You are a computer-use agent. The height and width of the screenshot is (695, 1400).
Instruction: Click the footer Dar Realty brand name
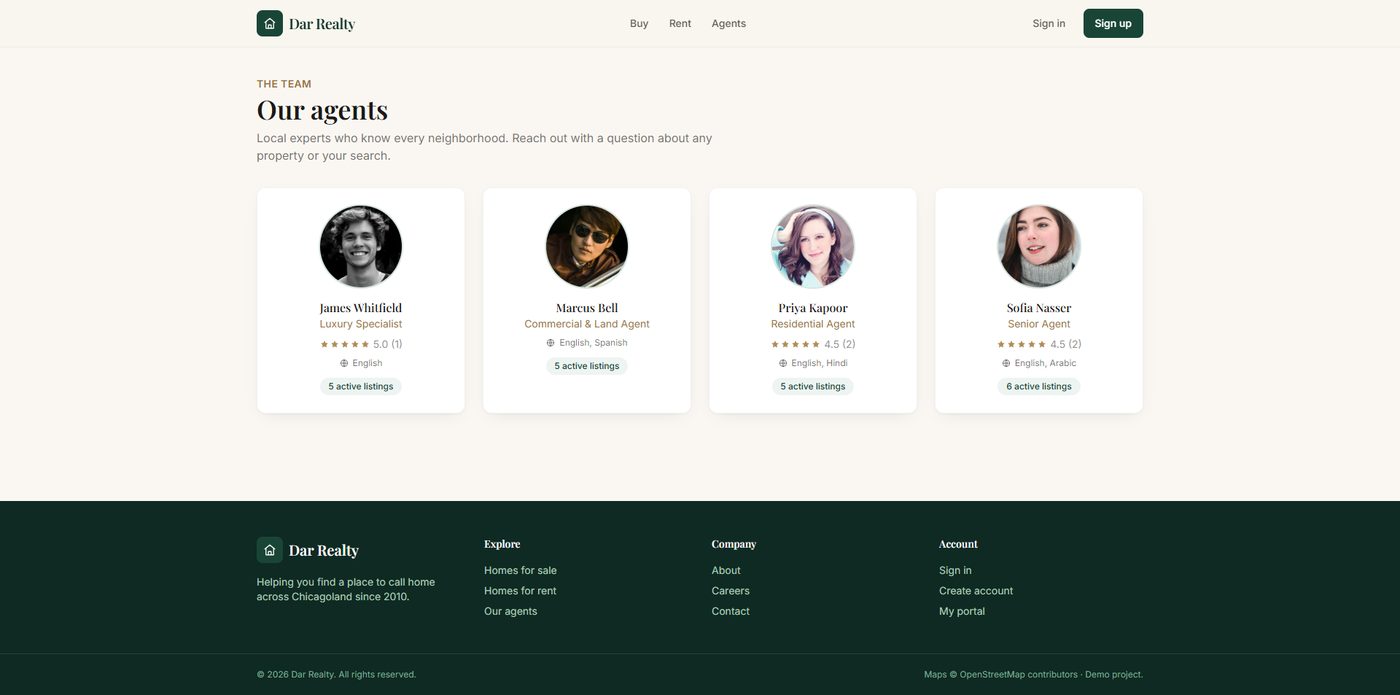(324, 550)
